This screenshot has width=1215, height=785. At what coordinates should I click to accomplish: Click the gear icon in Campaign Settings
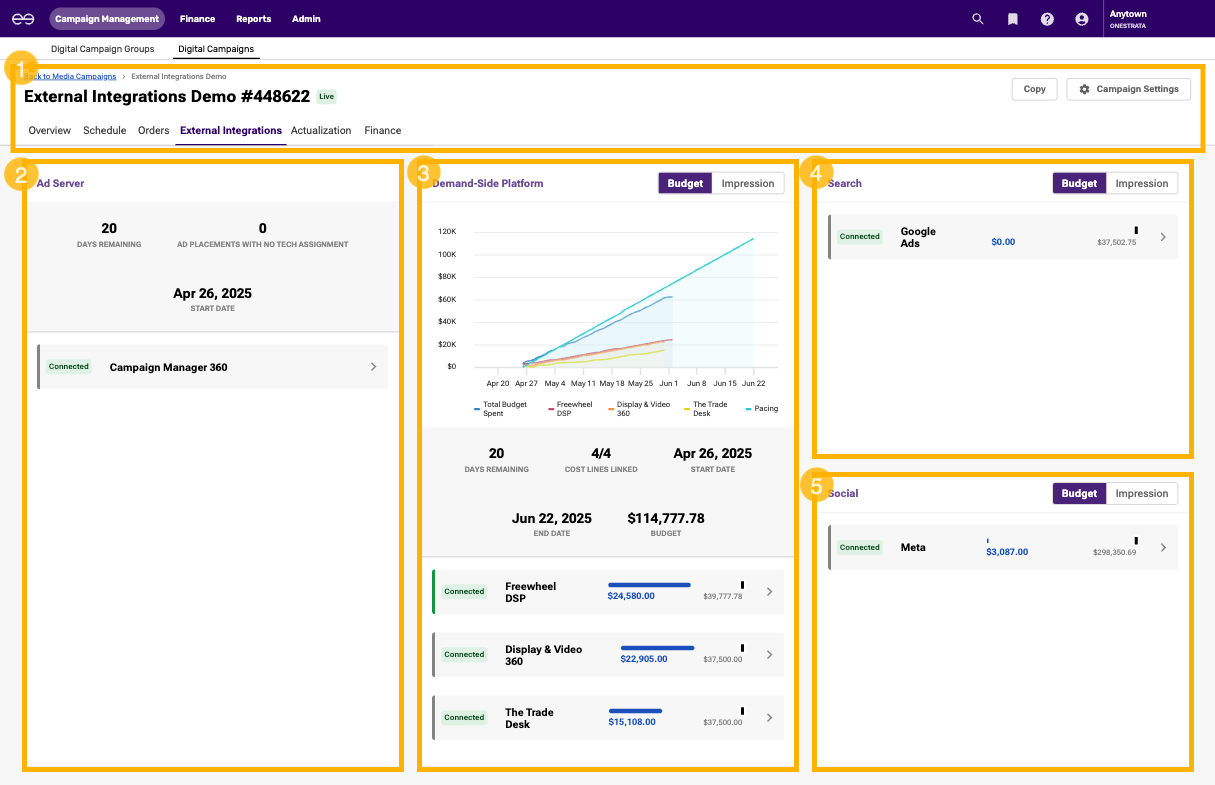(1084, 89)
